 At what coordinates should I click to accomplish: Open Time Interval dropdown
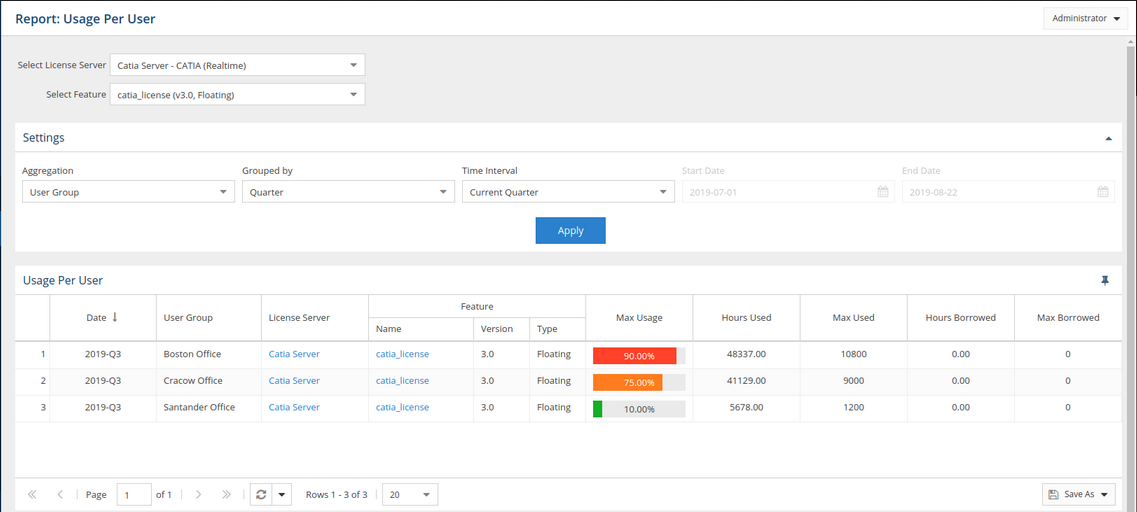568,192
